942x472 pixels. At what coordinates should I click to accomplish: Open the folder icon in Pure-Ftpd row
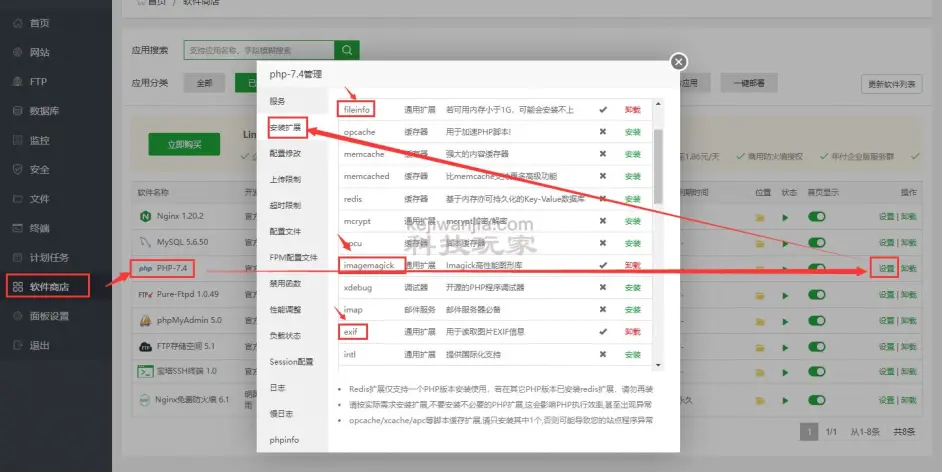(760, 295)
